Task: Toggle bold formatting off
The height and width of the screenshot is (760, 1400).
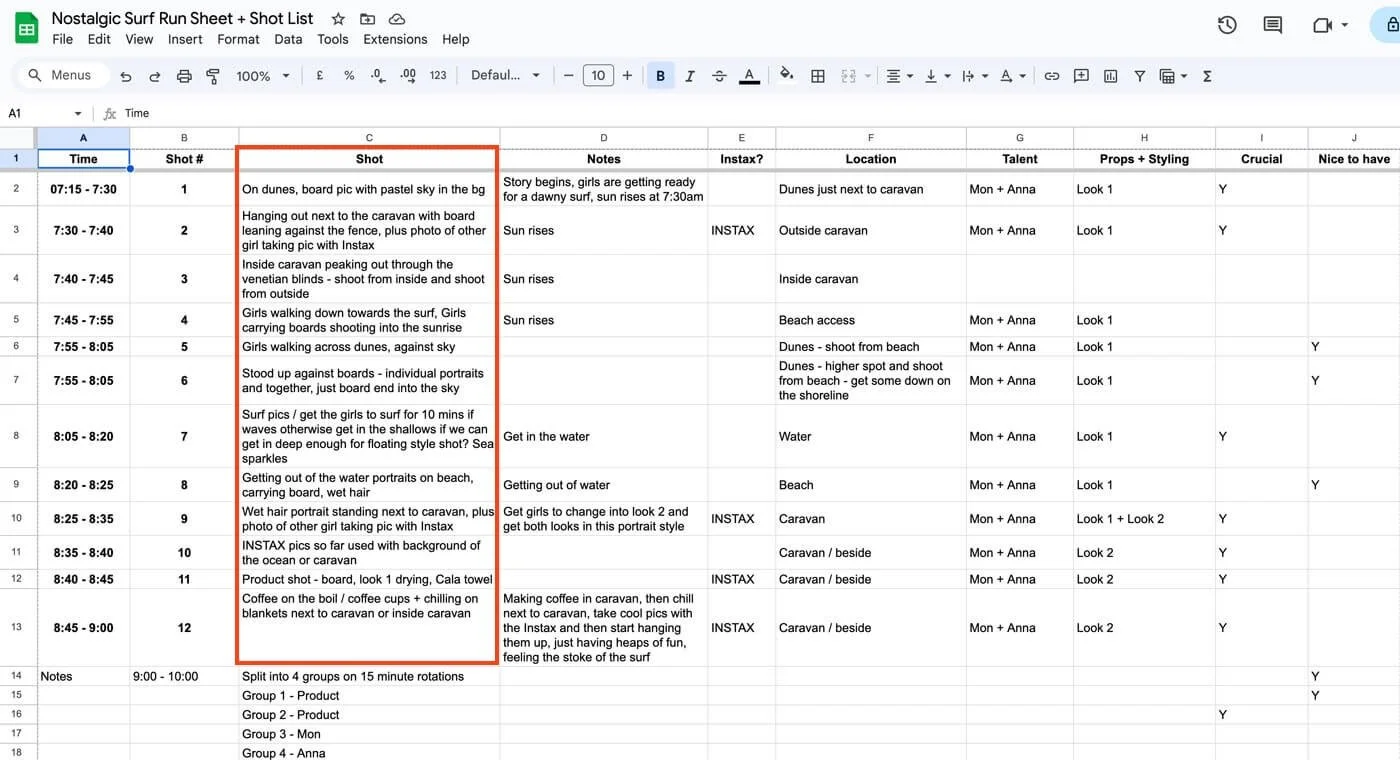Action: pos(659,75)
